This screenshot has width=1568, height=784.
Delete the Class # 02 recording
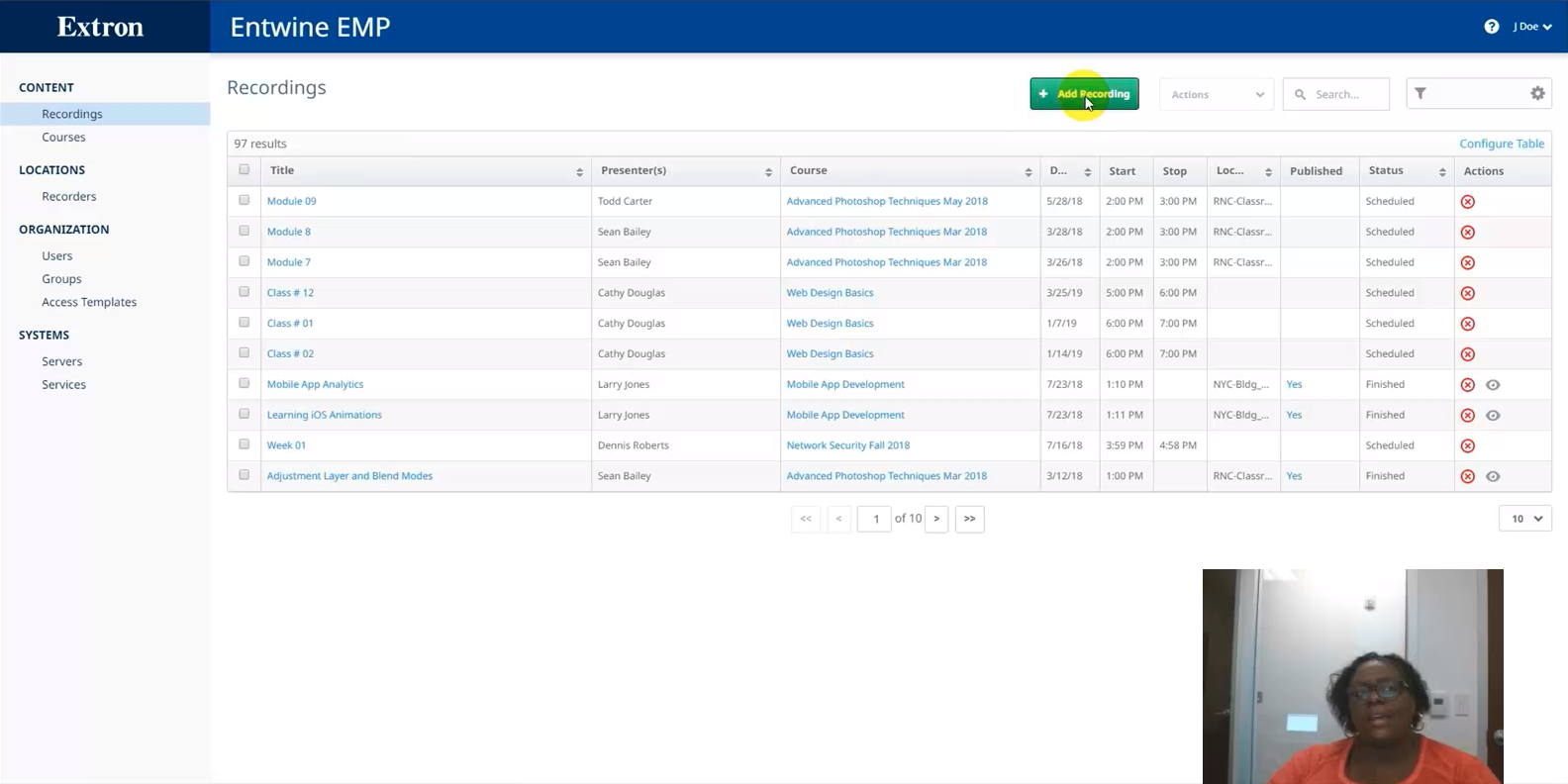point(1468,354)
